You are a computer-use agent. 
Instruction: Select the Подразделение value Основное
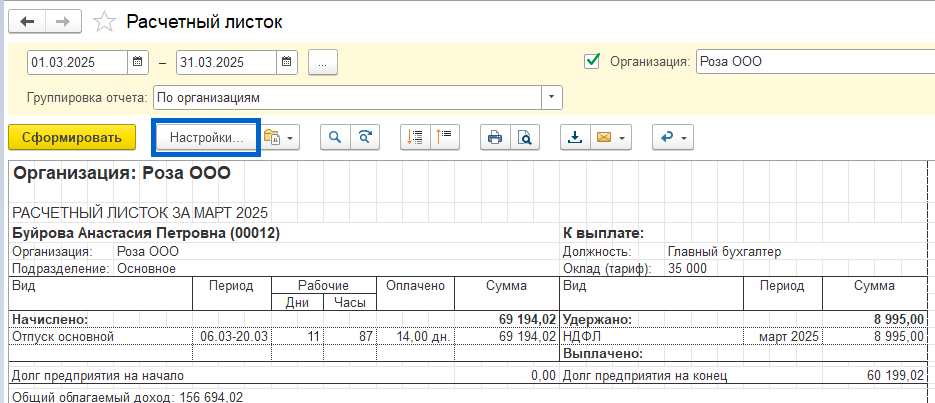coord(147,268)
